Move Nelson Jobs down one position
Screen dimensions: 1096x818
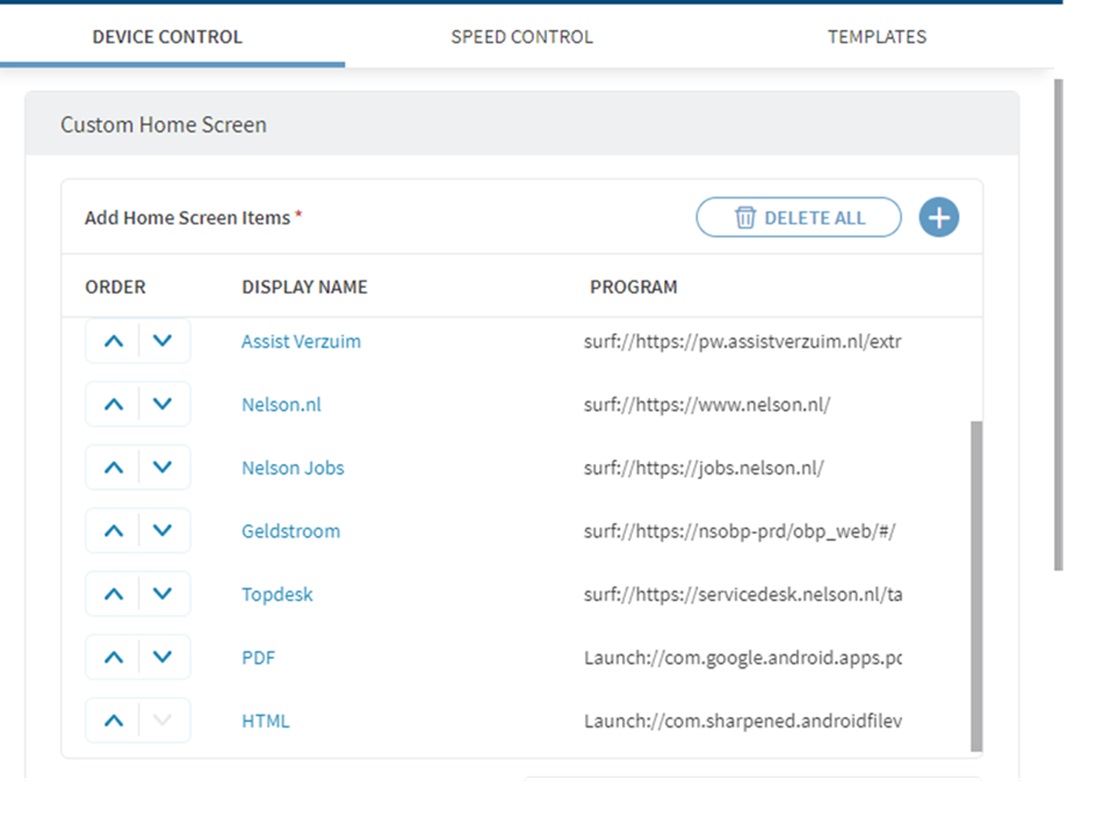[x=163, y=468]
